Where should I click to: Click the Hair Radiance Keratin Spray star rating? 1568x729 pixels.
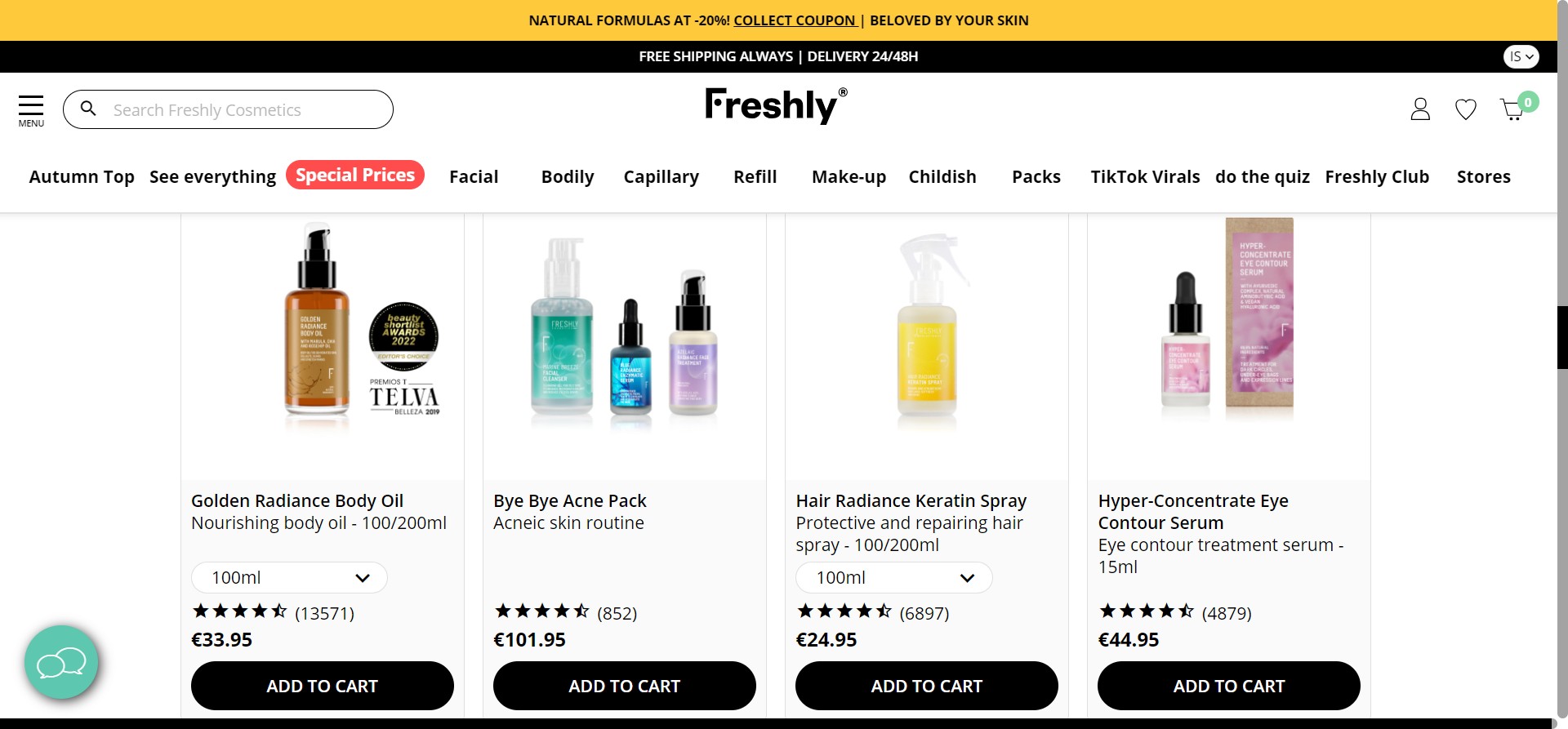click(844, 611)
